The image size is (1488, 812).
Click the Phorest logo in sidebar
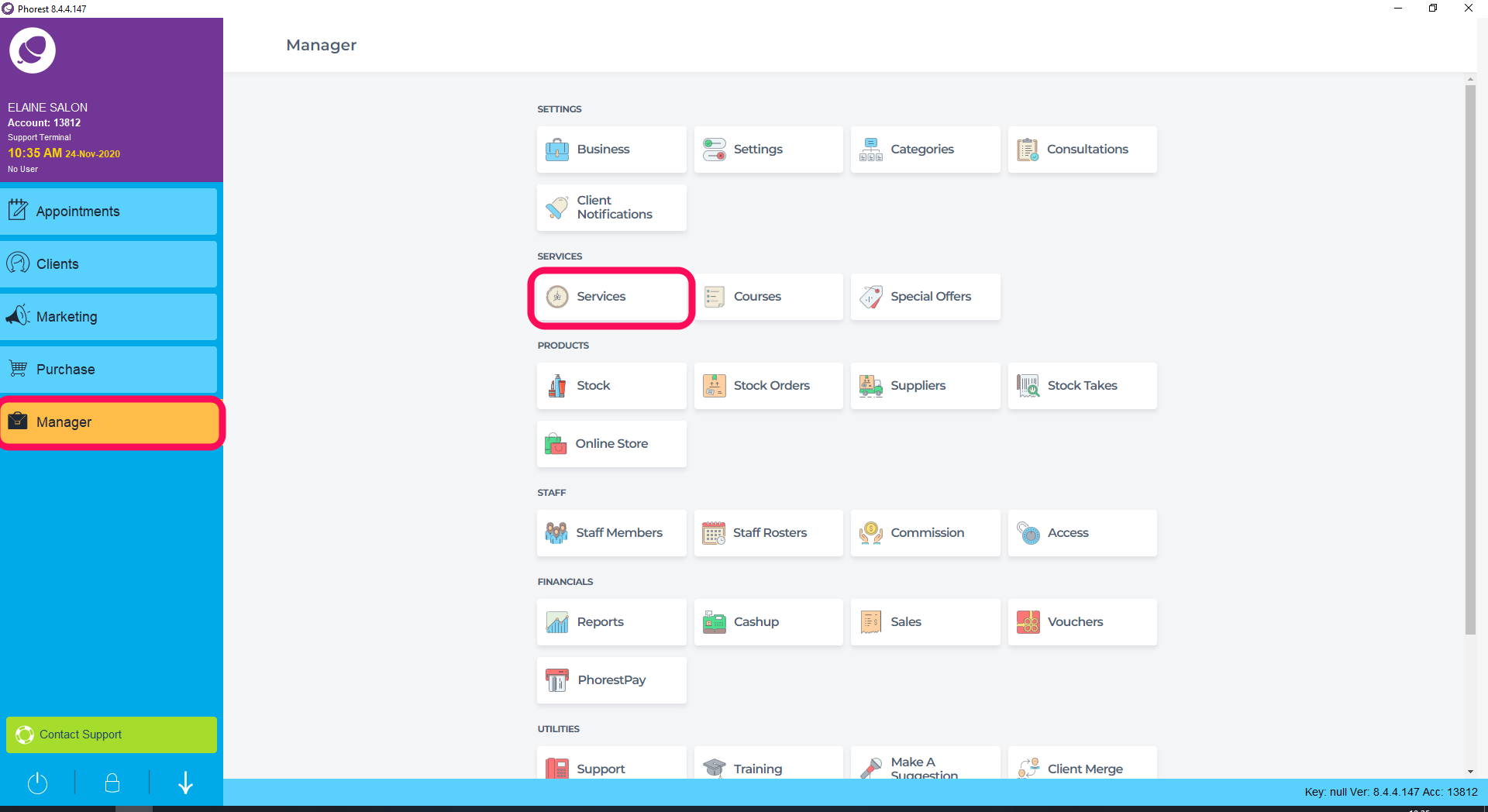[x=33, y=50]
